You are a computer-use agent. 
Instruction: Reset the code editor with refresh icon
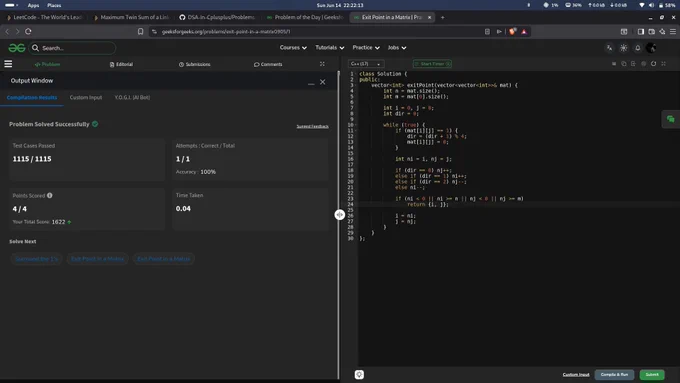click(x=653, y=64)
